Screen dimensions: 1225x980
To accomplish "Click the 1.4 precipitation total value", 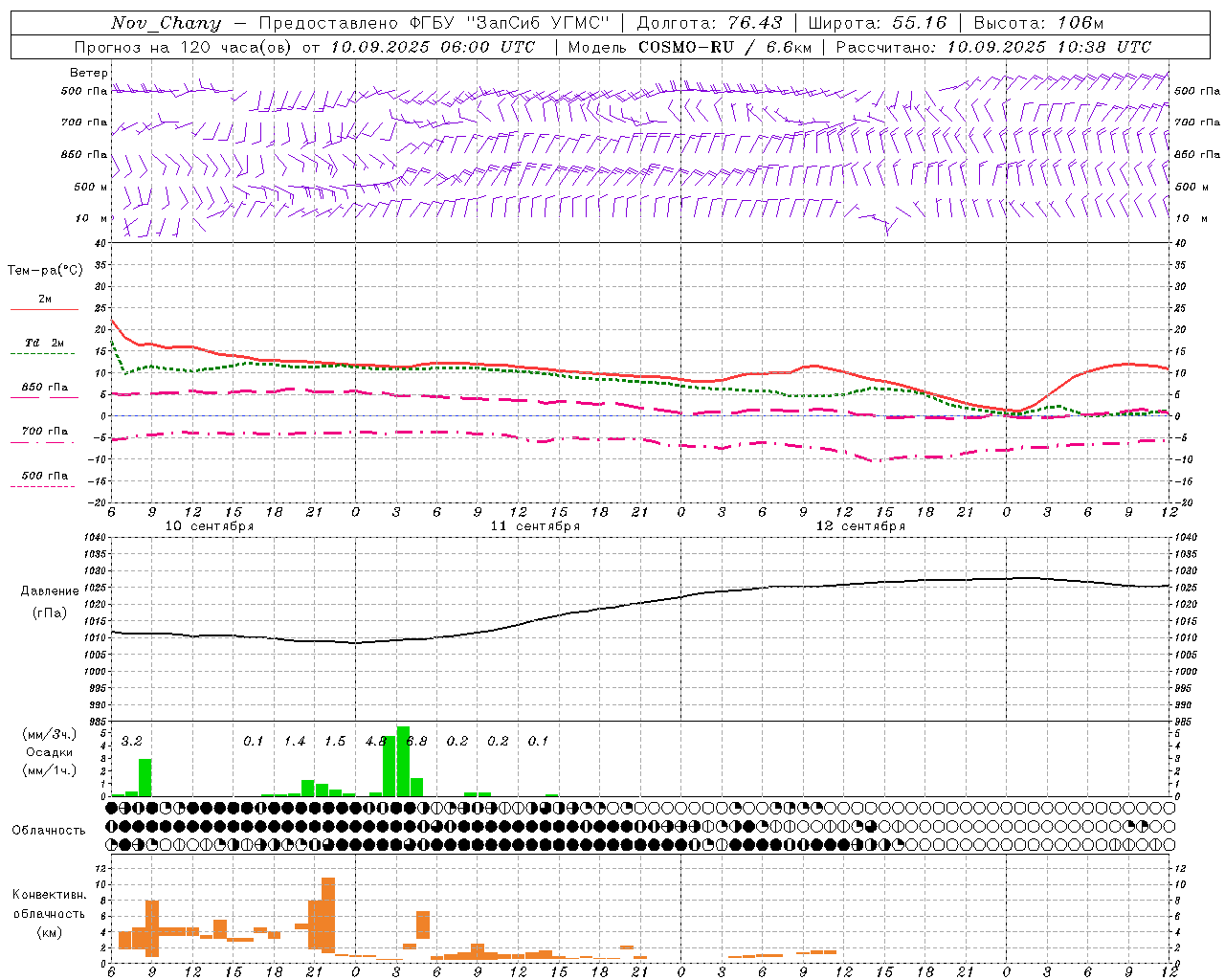I will [294, 742].
